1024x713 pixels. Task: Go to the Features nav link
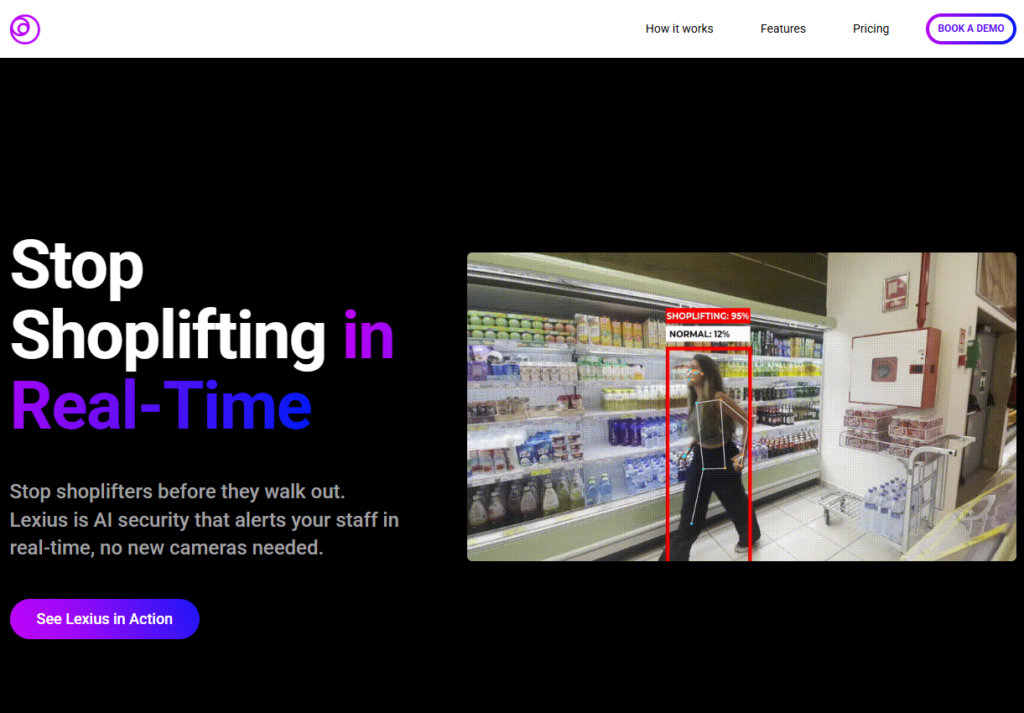783,29
